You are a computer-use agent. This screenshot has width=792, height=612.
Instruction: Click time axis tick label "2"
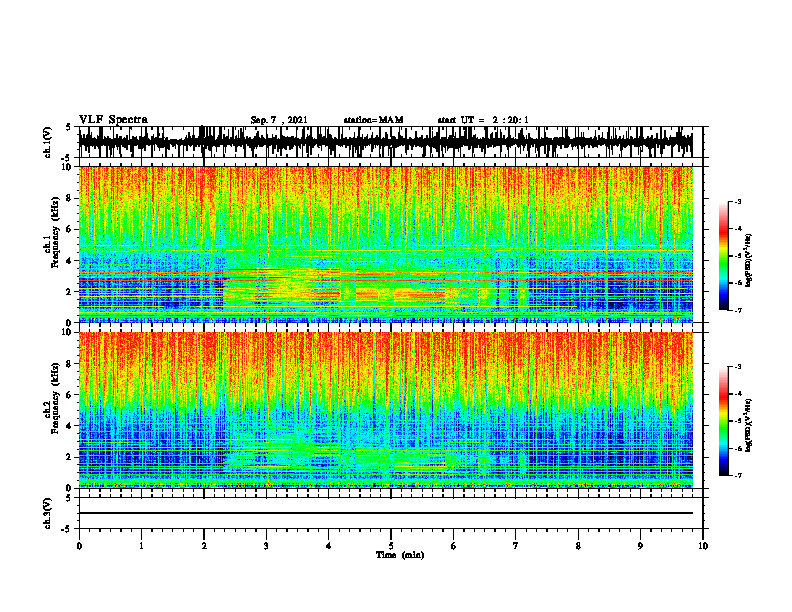coord(204,546)
